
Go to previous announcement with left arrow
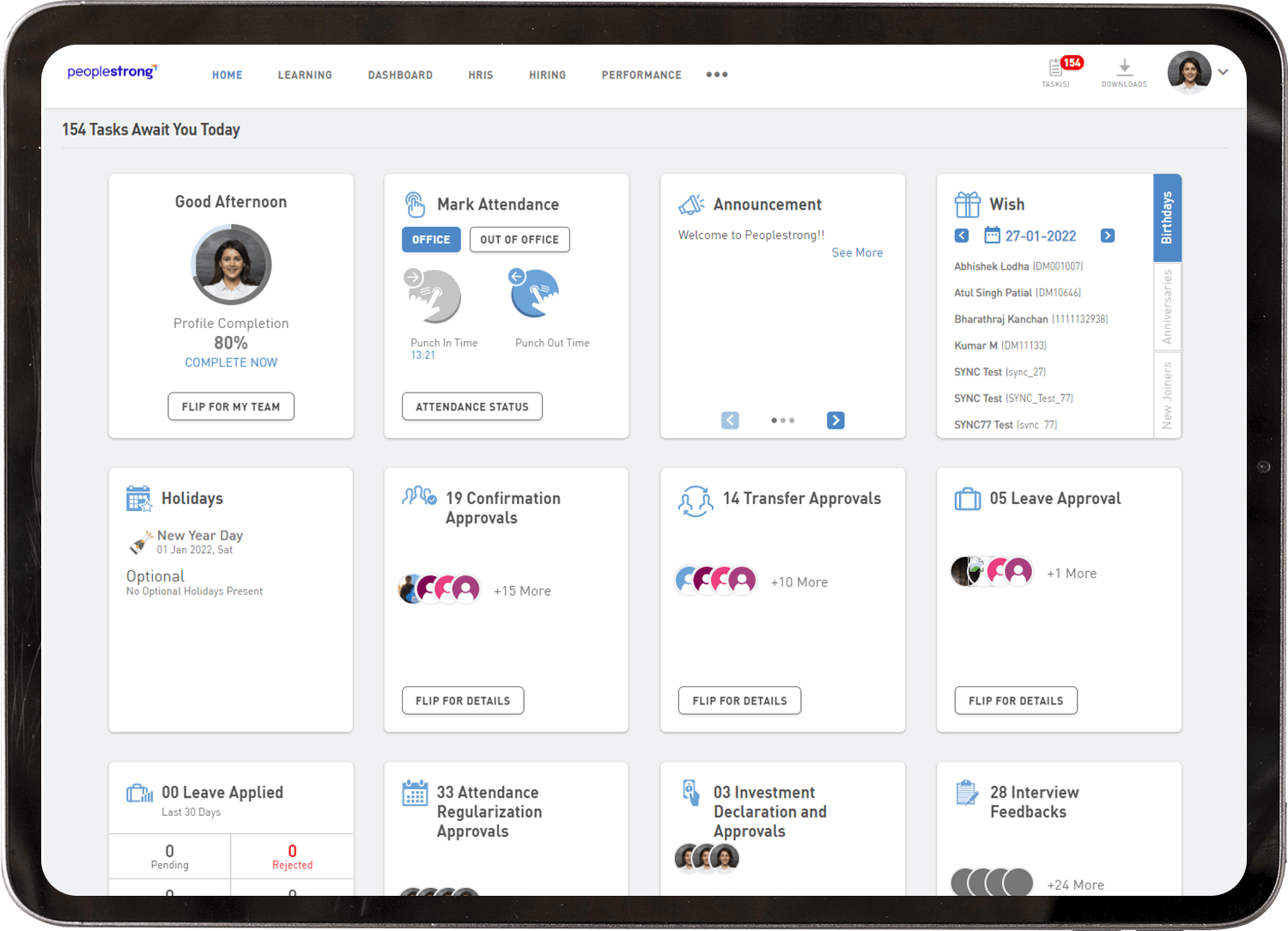(x=730, y=420)
